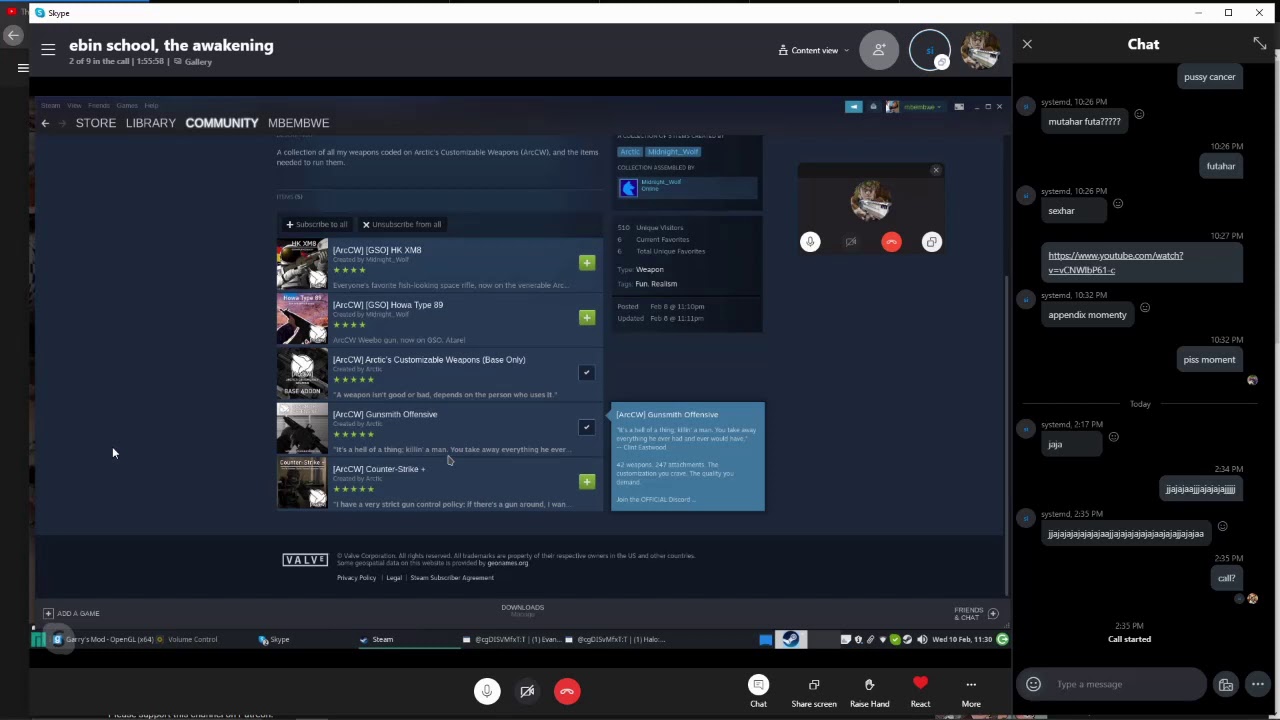
Task: Click ADD A GAME in Steam
Action: 71,613
